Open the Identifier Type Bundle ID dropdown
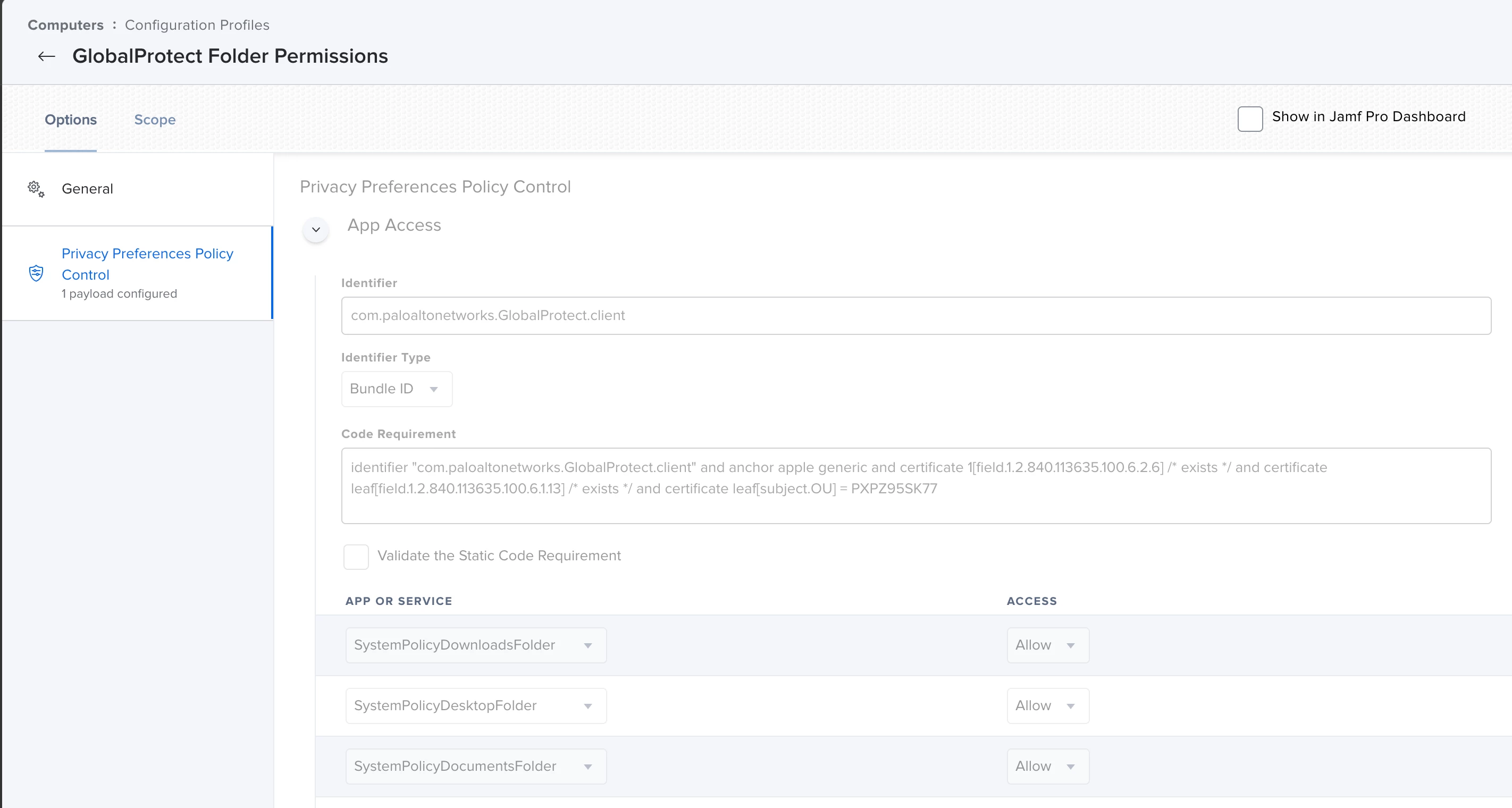The image size is (1512, 808). [397, 389]
